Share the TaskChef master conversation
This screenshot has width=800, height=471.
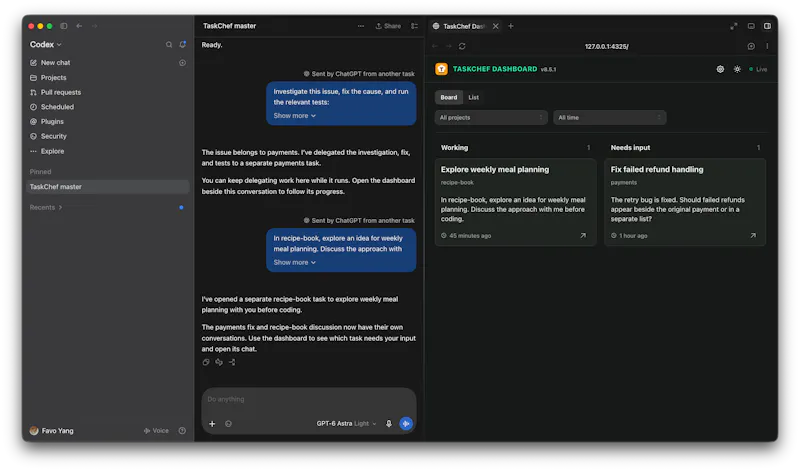tap(388, 26)
